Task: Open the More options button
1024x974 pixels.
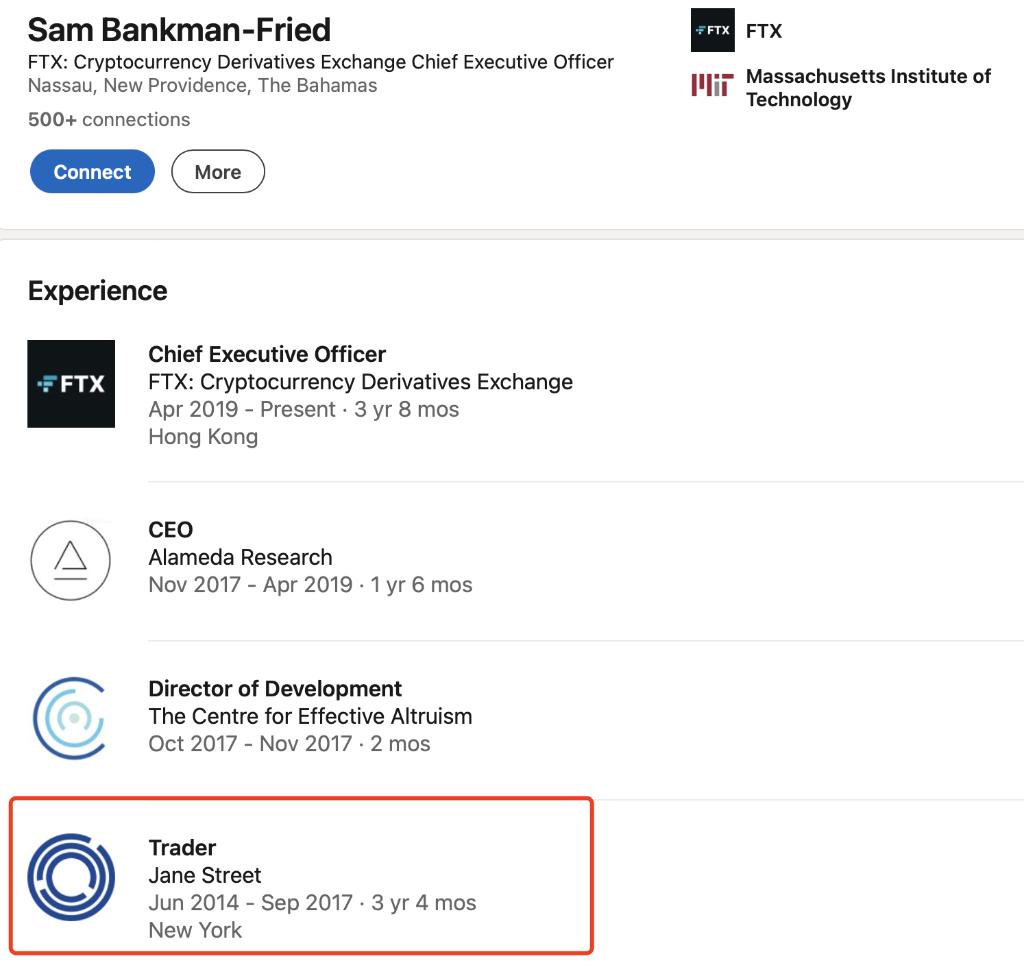Action: point(218,171)
